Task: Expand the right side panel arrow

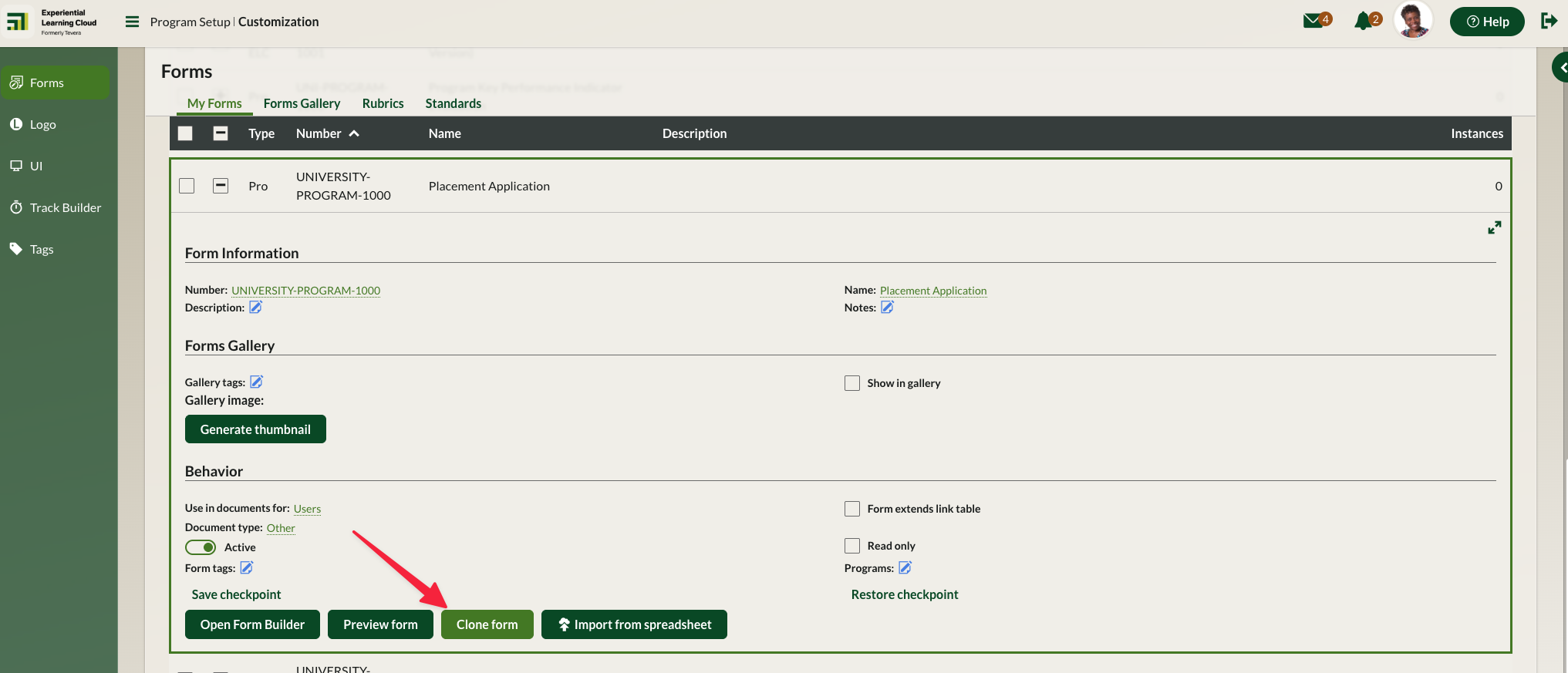Action: tap(1561, 68)
